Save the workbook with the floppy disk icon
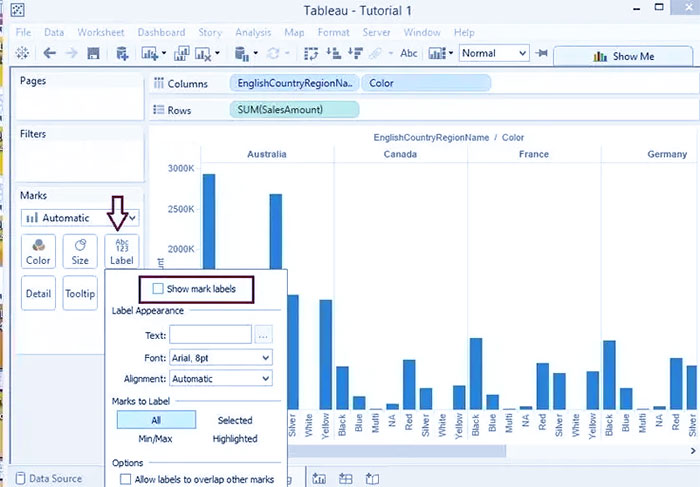The image size is (700, 487). pos(93,54)
